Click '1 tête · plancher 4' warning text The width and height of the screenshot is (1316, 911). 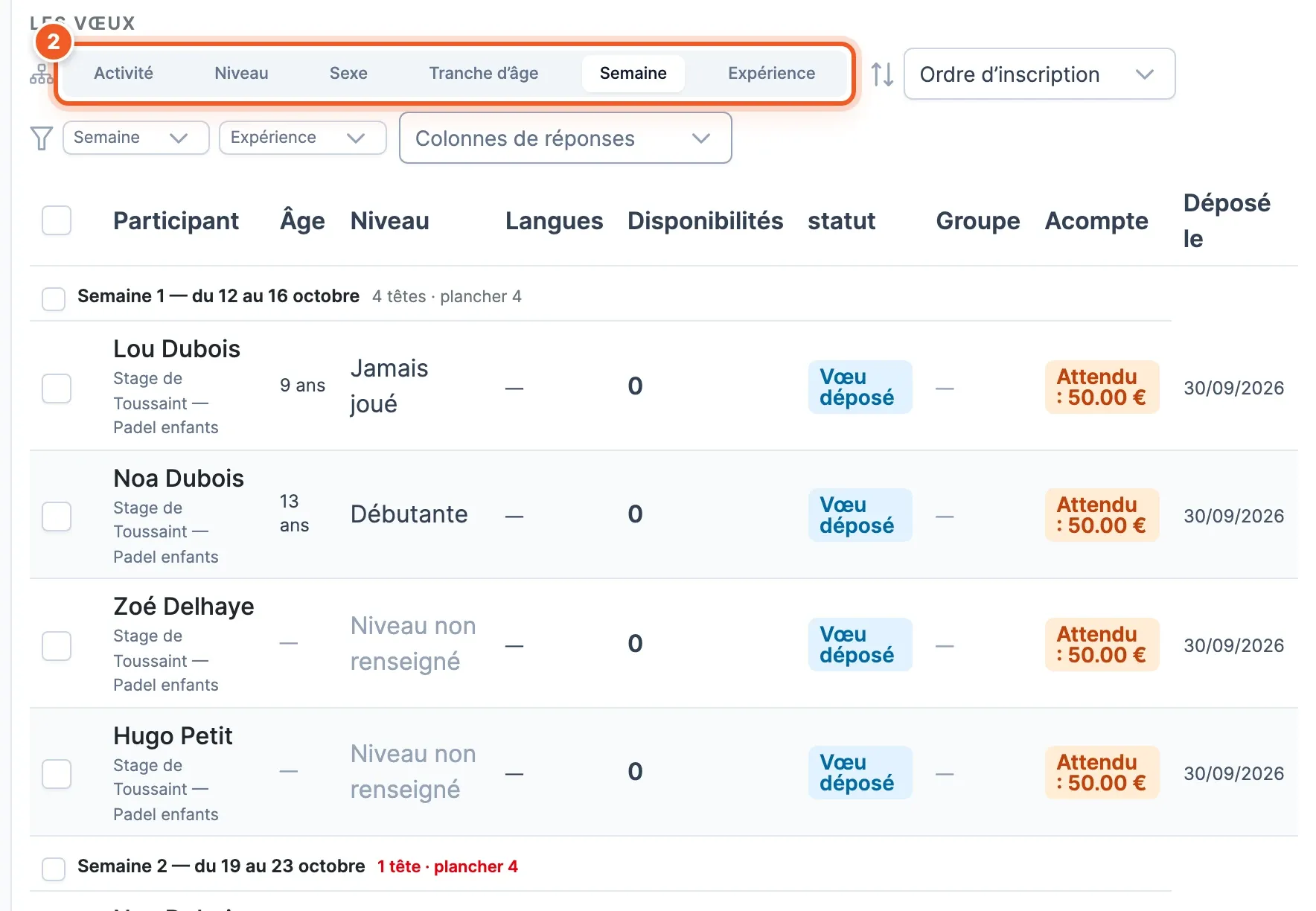[x=447, y=866]
